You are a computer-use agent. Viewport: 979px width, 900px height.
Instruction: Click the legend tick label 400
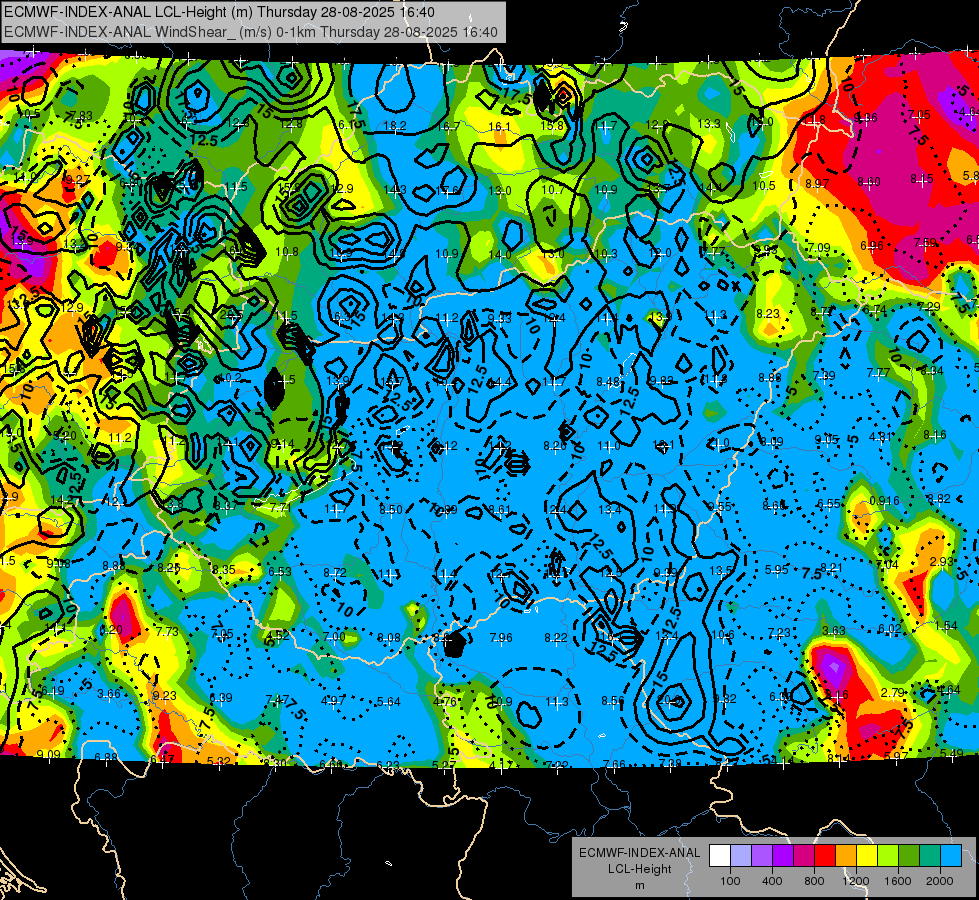(x=772, y=881)
